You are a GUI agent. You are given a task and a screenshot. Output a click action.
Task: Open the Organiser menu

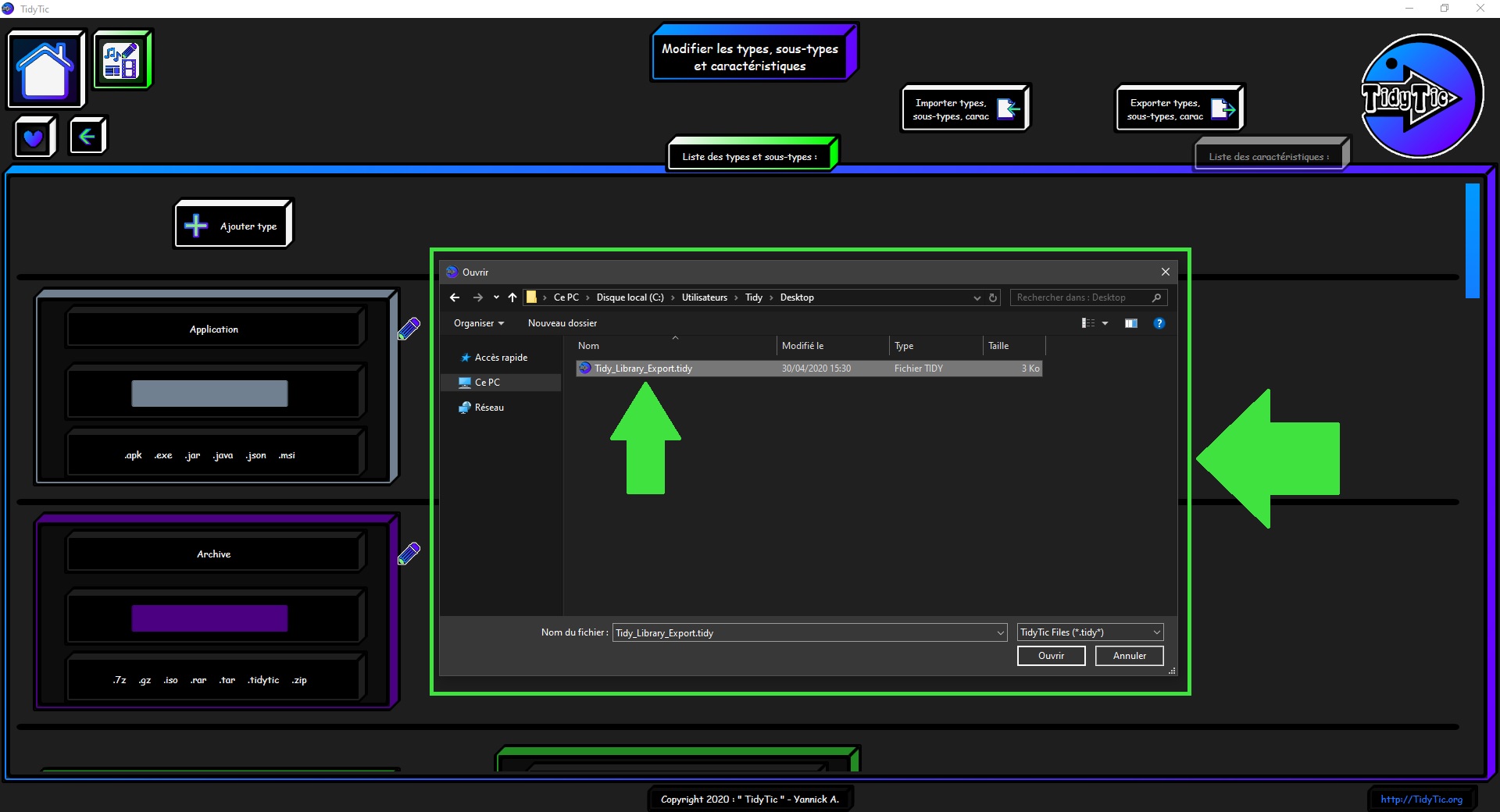479,323
